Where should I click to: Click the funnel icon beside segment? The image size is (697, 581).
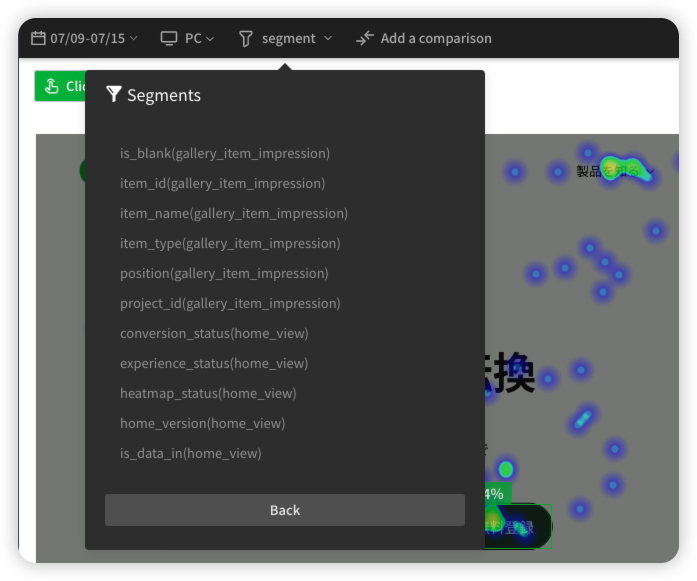(246, 39)
